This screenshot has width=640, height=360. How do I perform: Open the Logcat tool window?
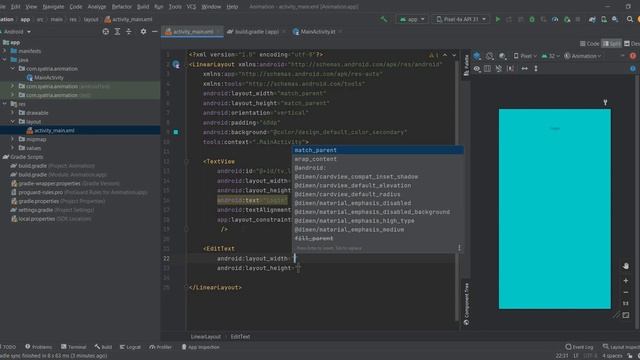(130, 347)
